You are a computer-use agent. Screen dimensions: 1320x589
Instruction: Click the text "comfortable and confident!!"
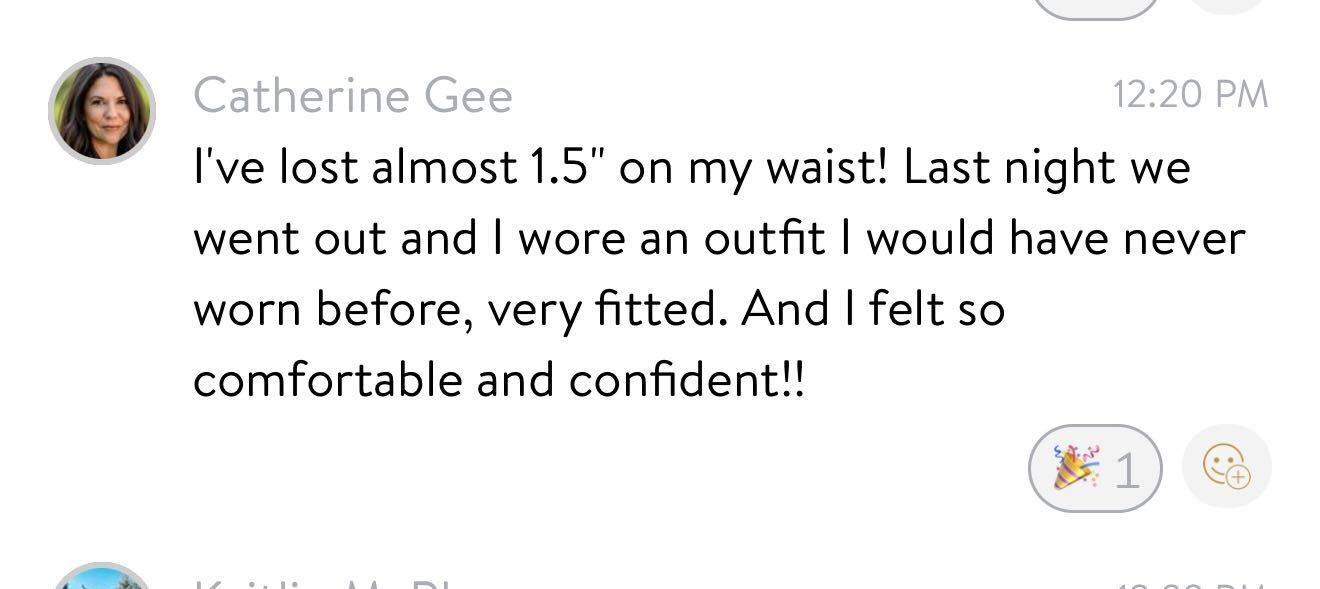(x=498, y=380)
